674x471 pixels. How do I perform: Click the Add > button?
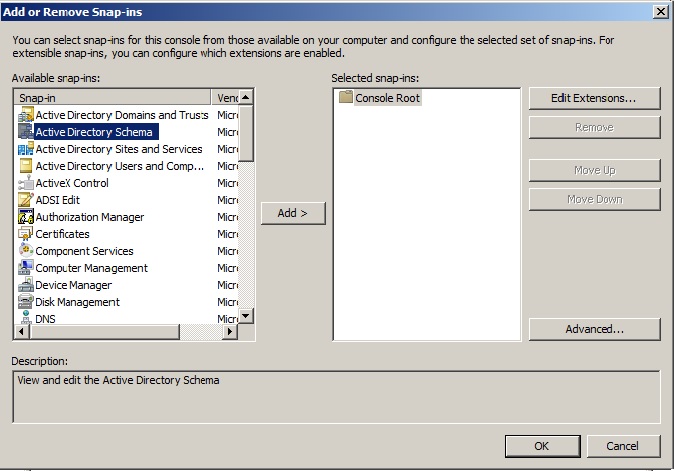(293, 213)
